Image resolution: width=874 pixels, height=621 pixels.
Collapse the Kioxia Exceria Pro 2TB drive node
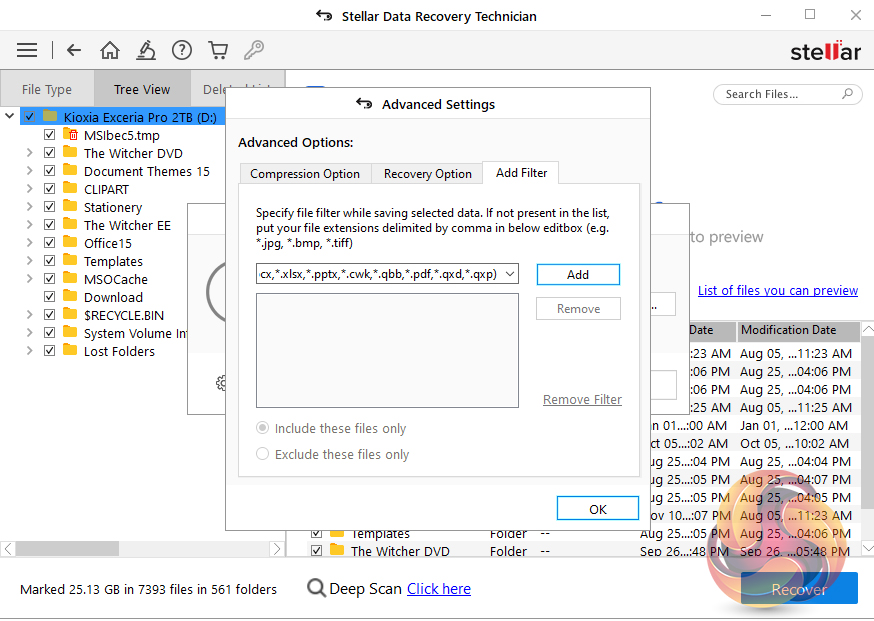tap(9, 117)
